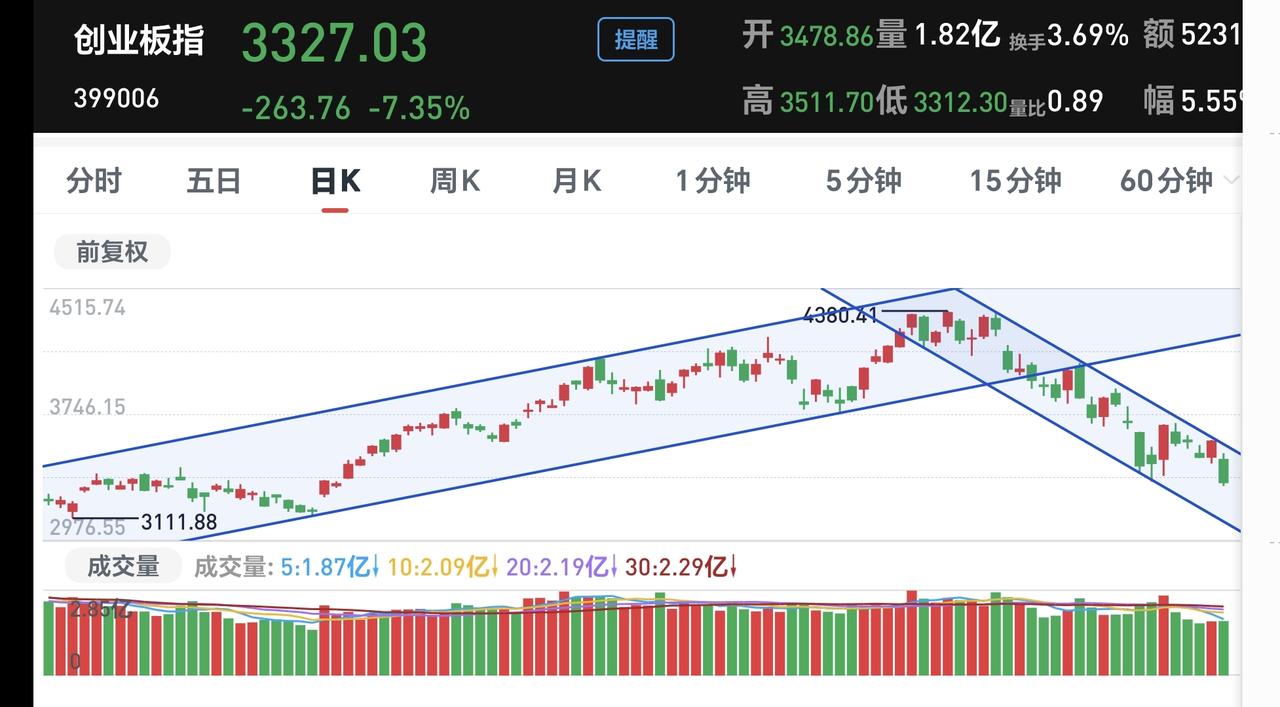The image size is (1280, 707).
Task: Switch to the 分时 tab
Action: tap(94, 181)
